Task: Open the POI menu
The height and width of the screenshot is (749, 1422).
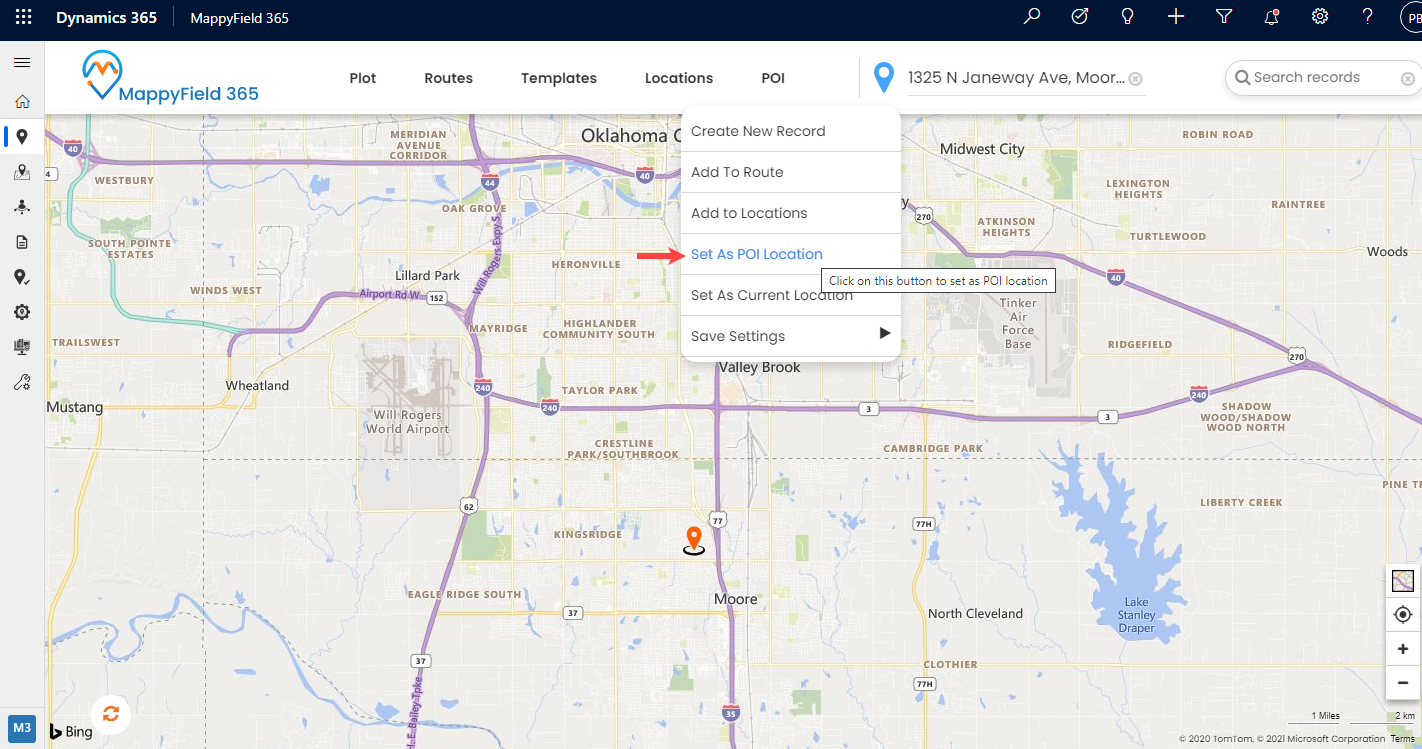Action: pyautogui.click(x=773, y=78)
